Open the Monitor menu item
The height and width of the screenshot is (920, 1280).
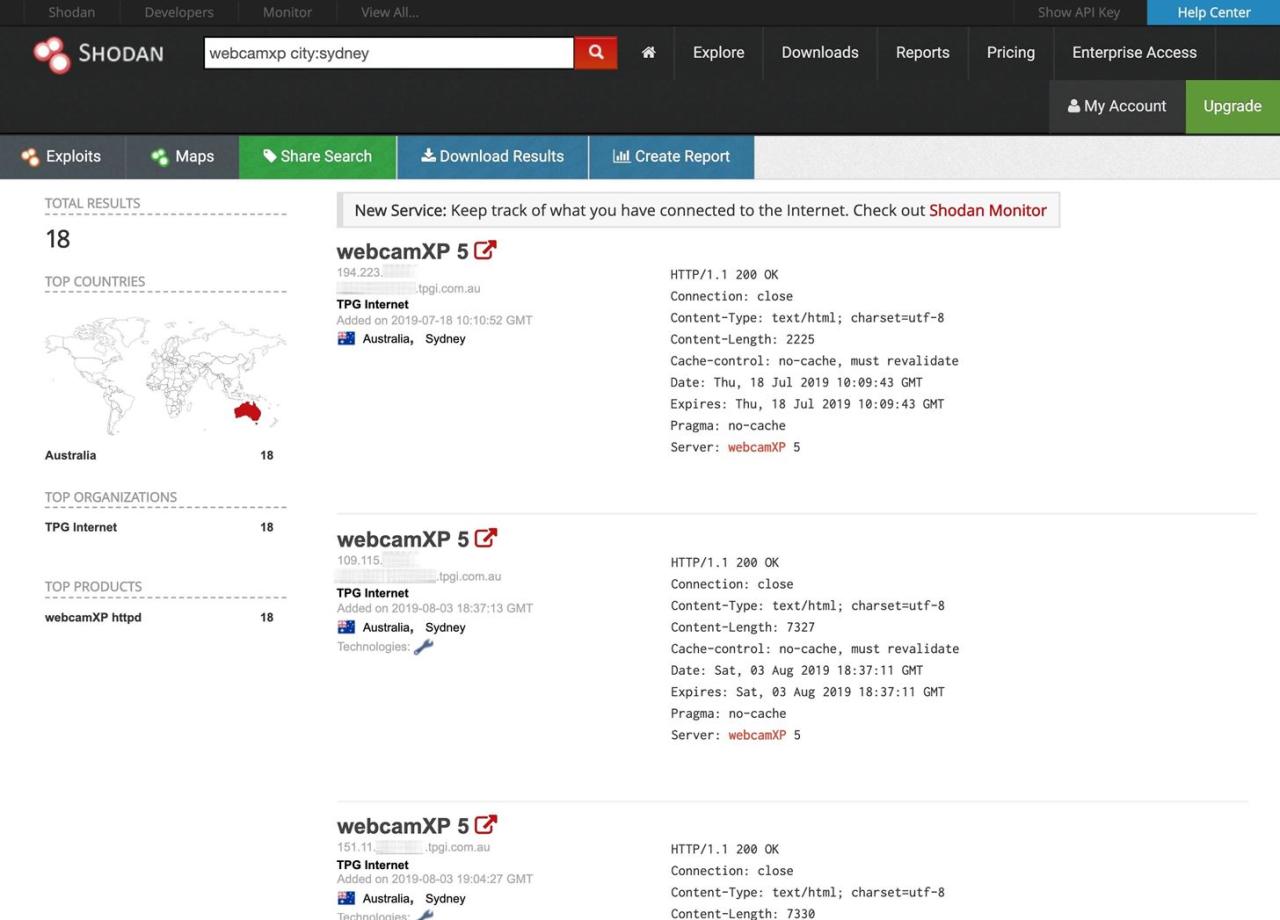287,12
